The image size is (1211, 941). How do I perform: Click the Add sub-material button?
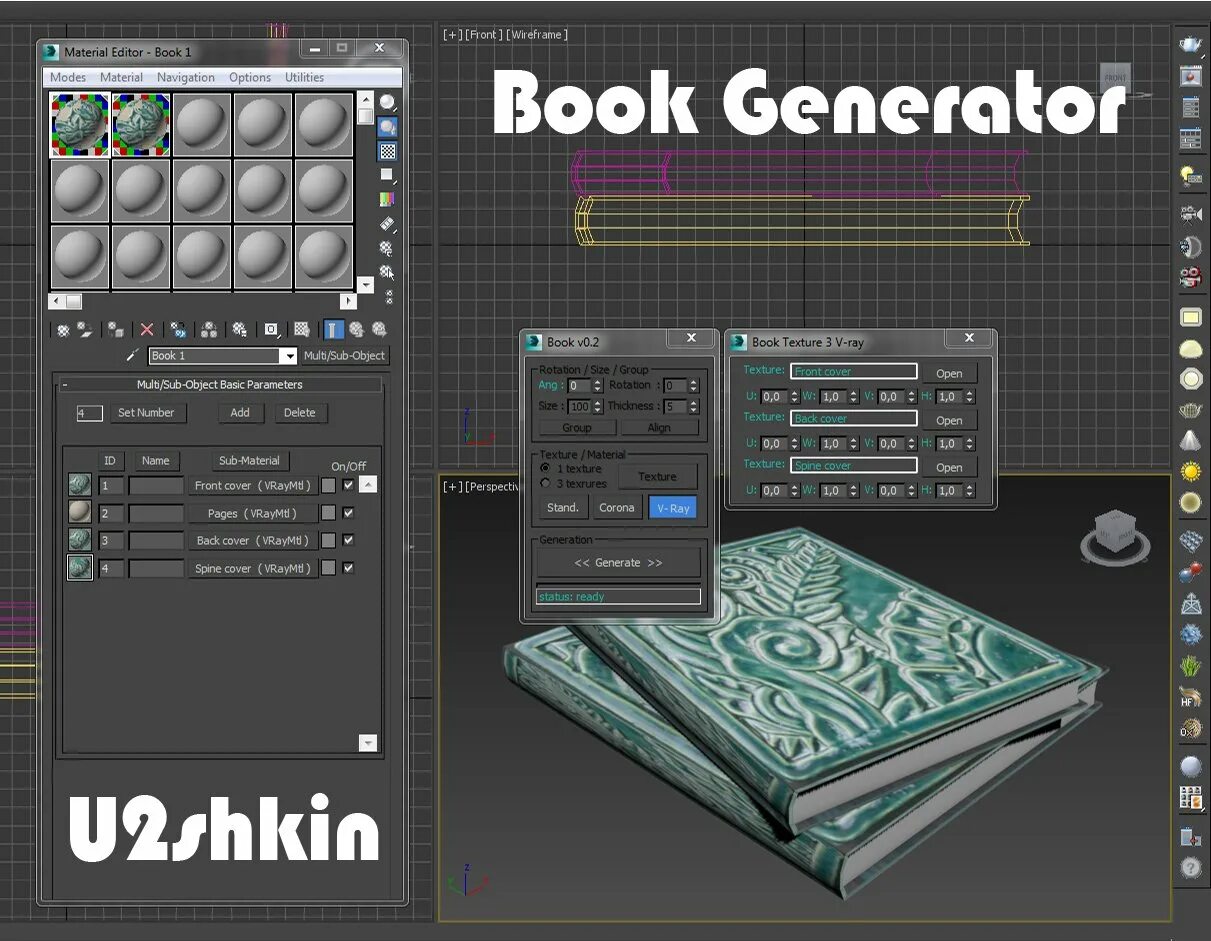(240, 413)
